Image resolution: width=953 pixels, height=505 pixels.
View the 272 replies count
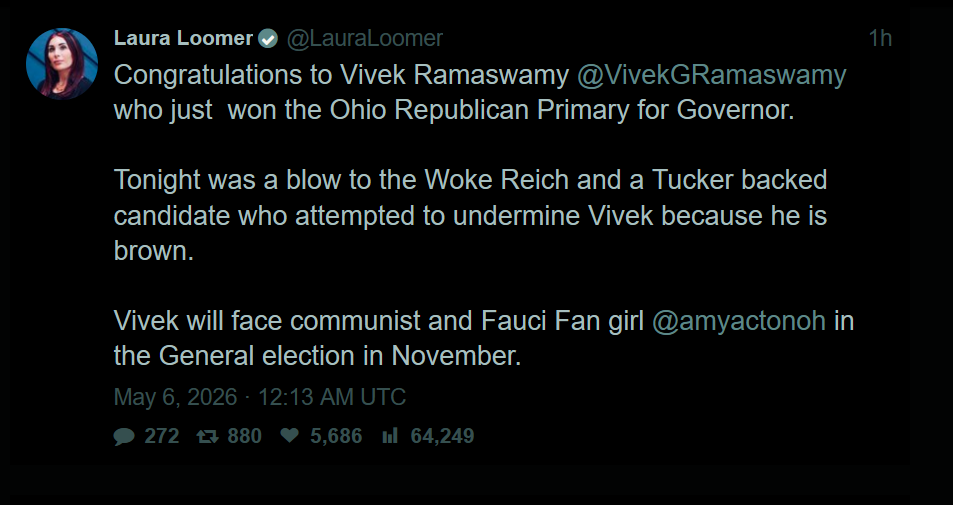(x=162, y=436)
